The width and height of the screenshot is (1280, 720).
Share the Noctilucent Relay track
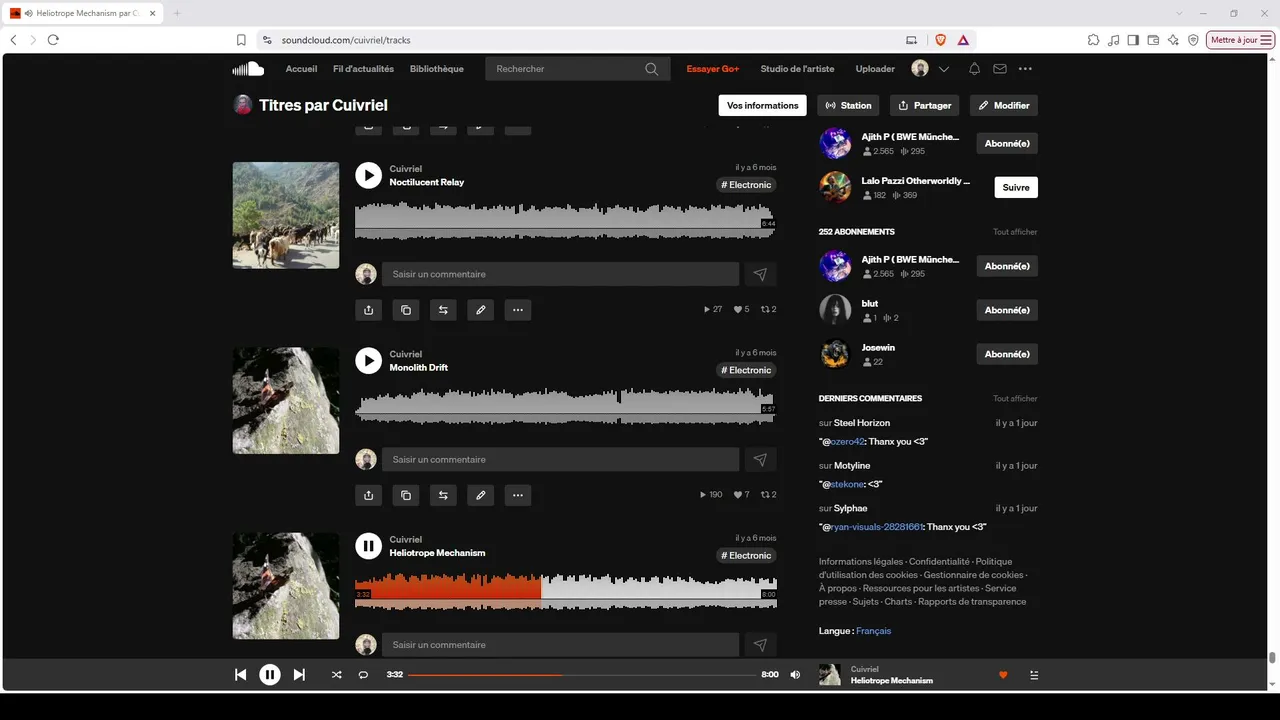pos(368,310)
